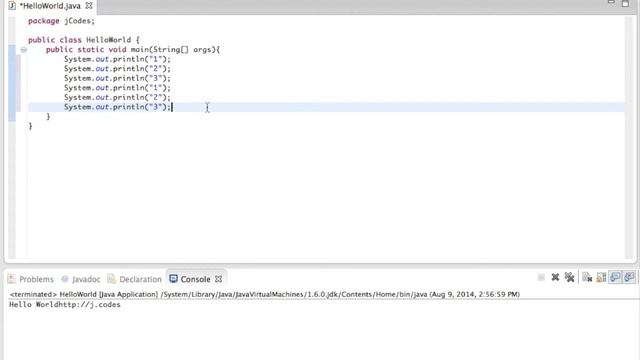Click the 'public static void main' line
The width and height of the screenshot is (640, 360).
click(133, 50)
